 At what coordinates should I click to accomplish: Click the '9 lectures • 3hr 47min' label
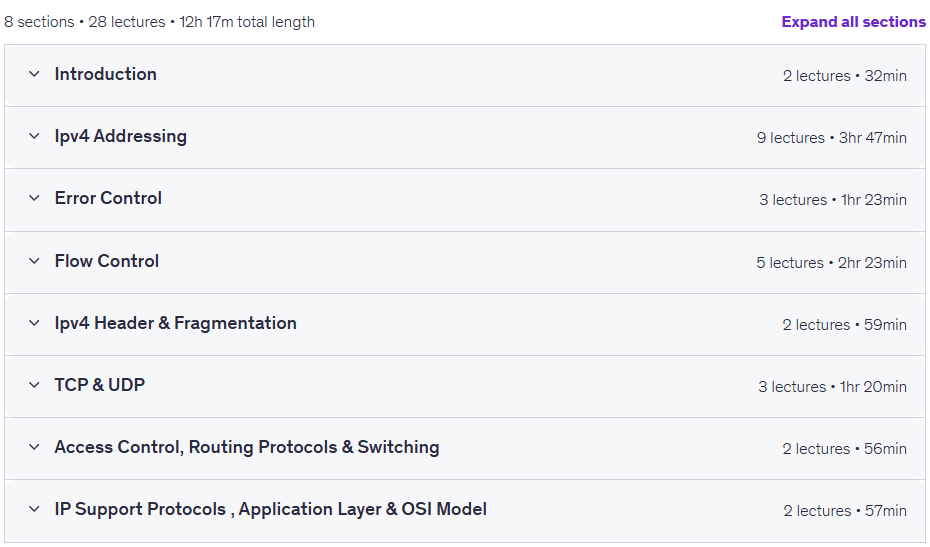[x=832, y=138]
